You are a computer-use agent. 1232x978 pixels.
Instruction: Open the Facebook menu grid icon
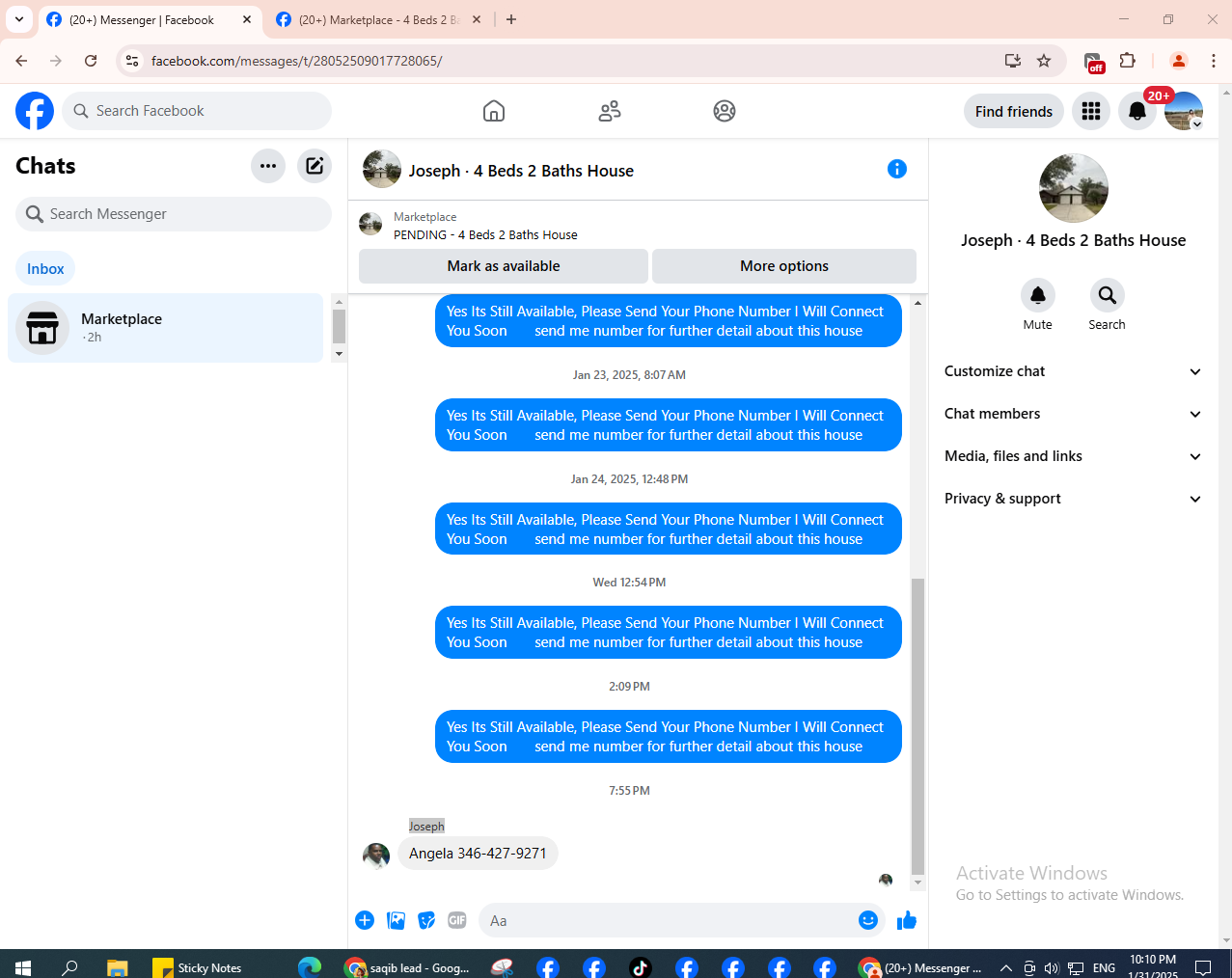point(1091,112)
